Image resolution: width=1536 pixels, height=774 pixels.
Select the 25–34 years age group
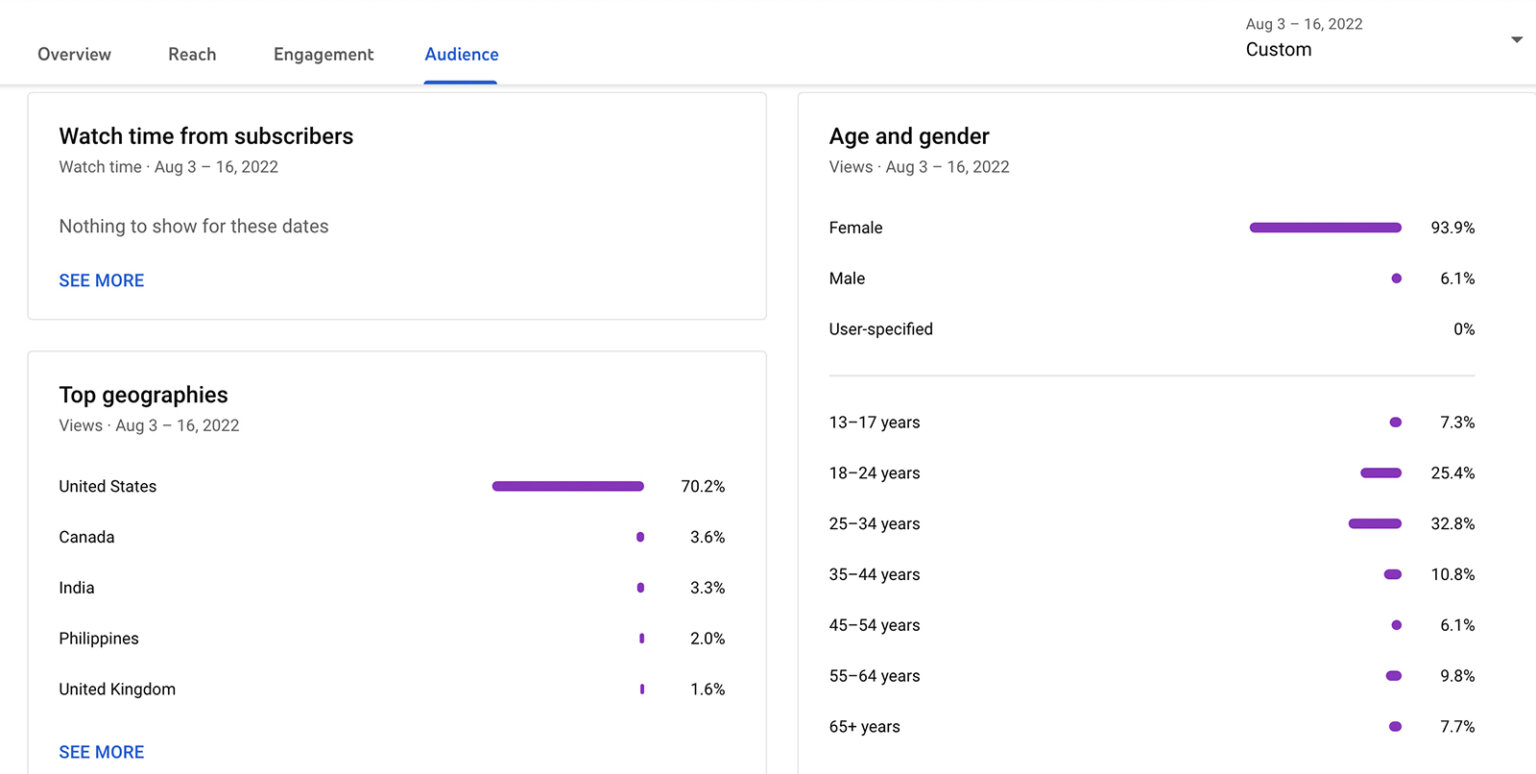(x=875, y=523)
